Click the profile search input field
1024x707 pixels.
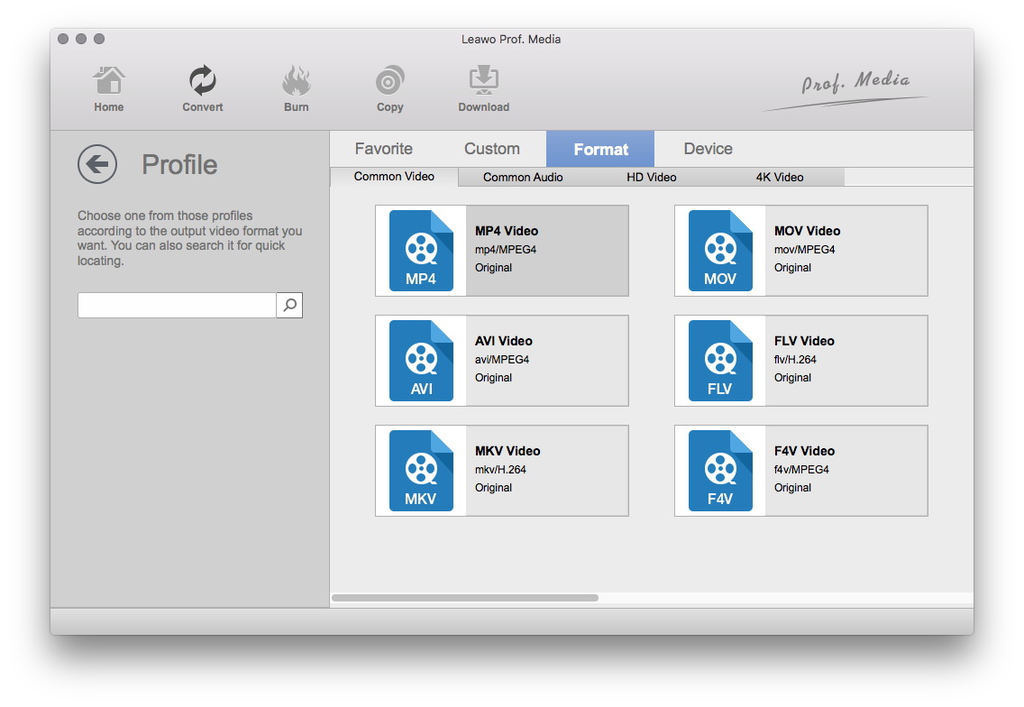click(177, 305)
